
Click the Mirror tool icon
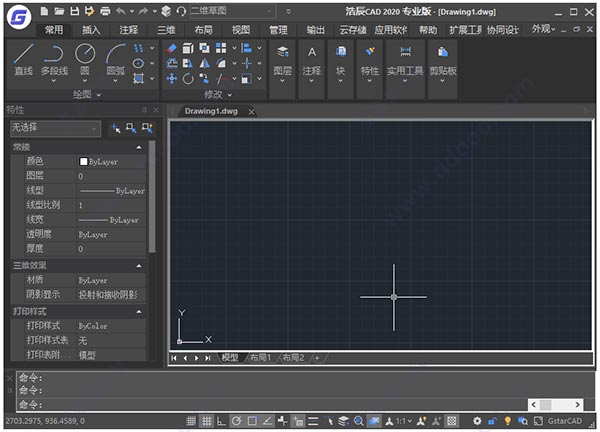point(205,63)
